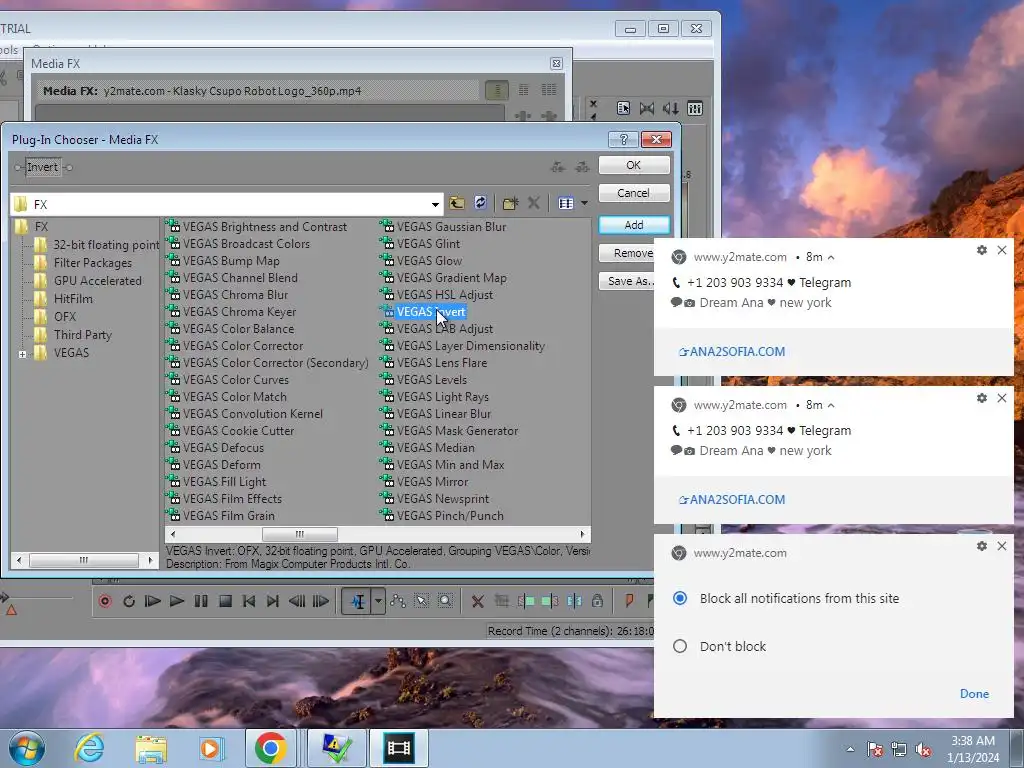The height and width of the screenshot is (768, 1024).
Task: Click the Stop button in transport bar
Action: click(225, 601)
